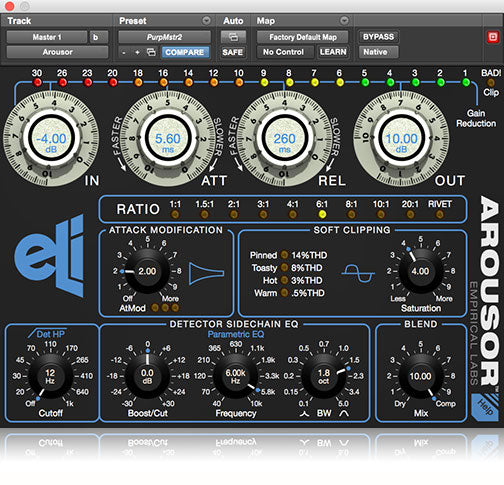
Task: Open the insert position b selector
Action: (x=99, y=37)
